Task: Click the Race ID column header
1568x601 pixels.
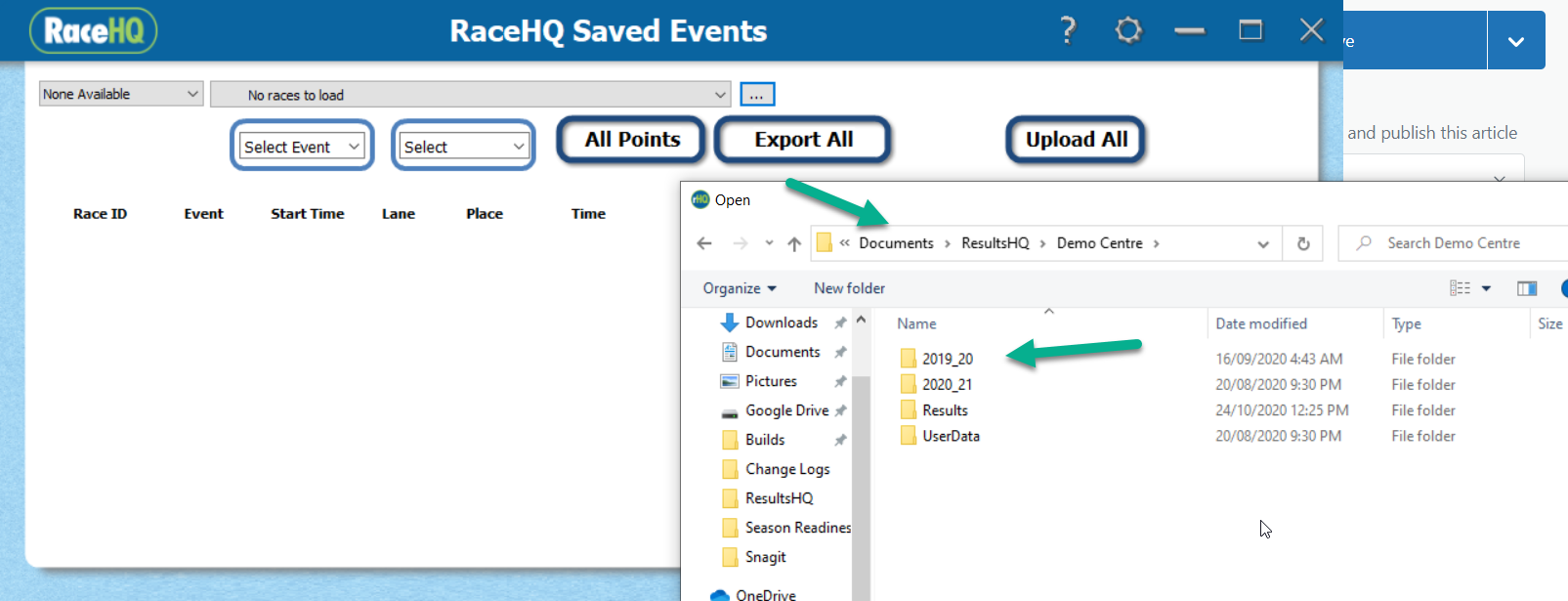Action: pyautogui.click(x=100, y=213)
